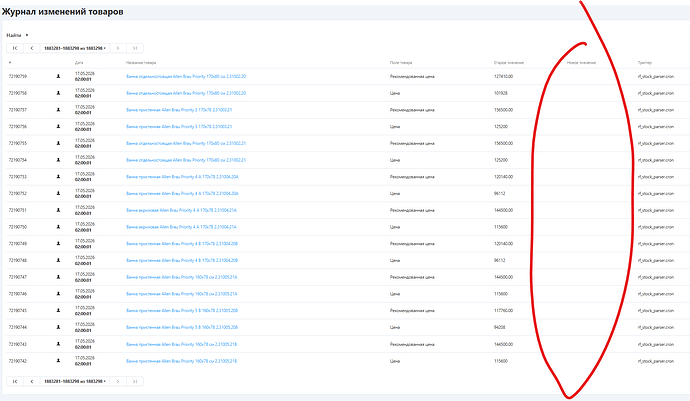Screen dimensions: 690x401
Task: Expand the Найти search filter
Action: pyautogui.click(x=17, y=35)
